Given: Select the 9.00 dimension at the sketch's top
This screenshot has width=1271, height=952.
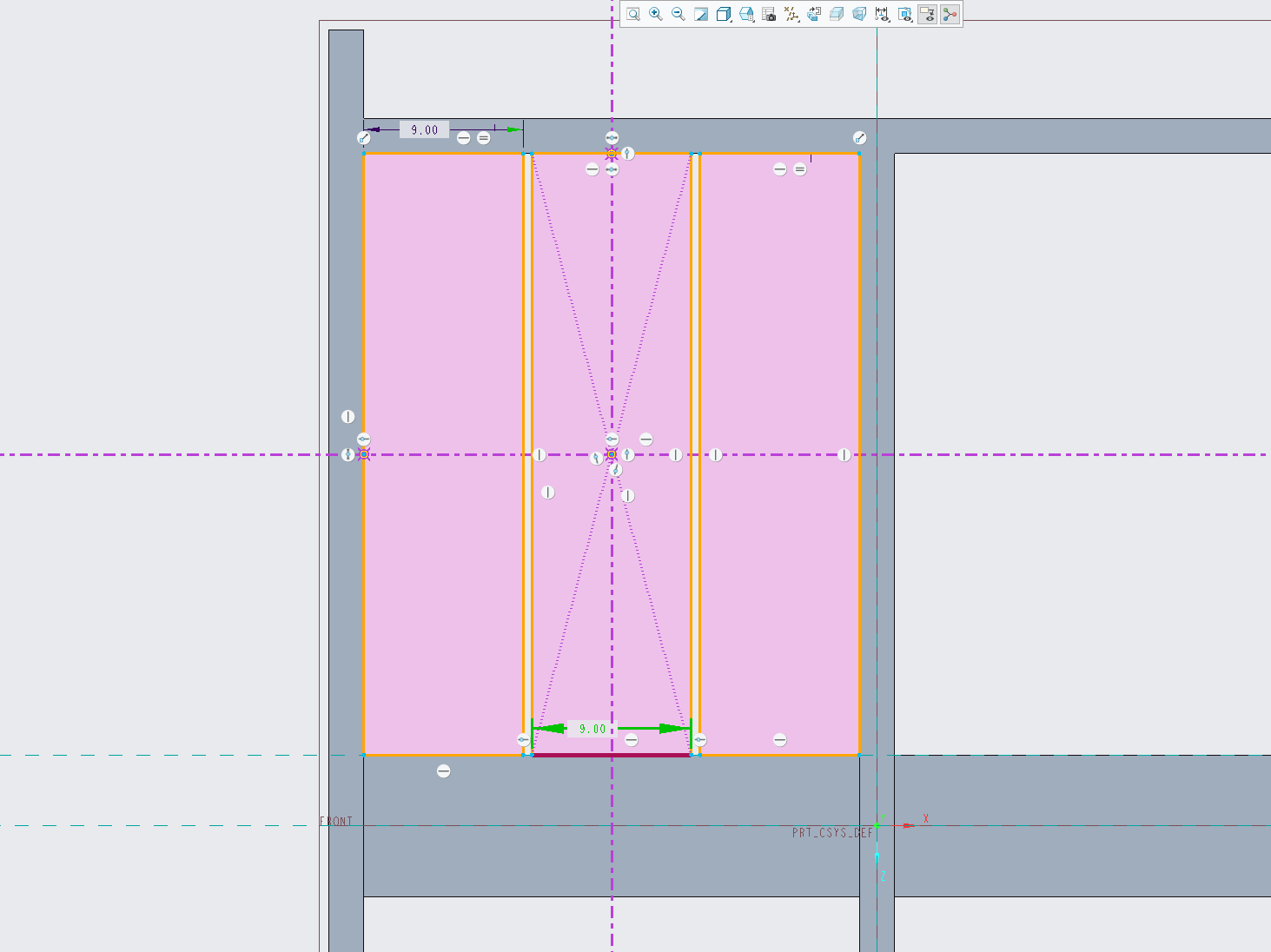Looking at the screenshot, I should [425, 130].
